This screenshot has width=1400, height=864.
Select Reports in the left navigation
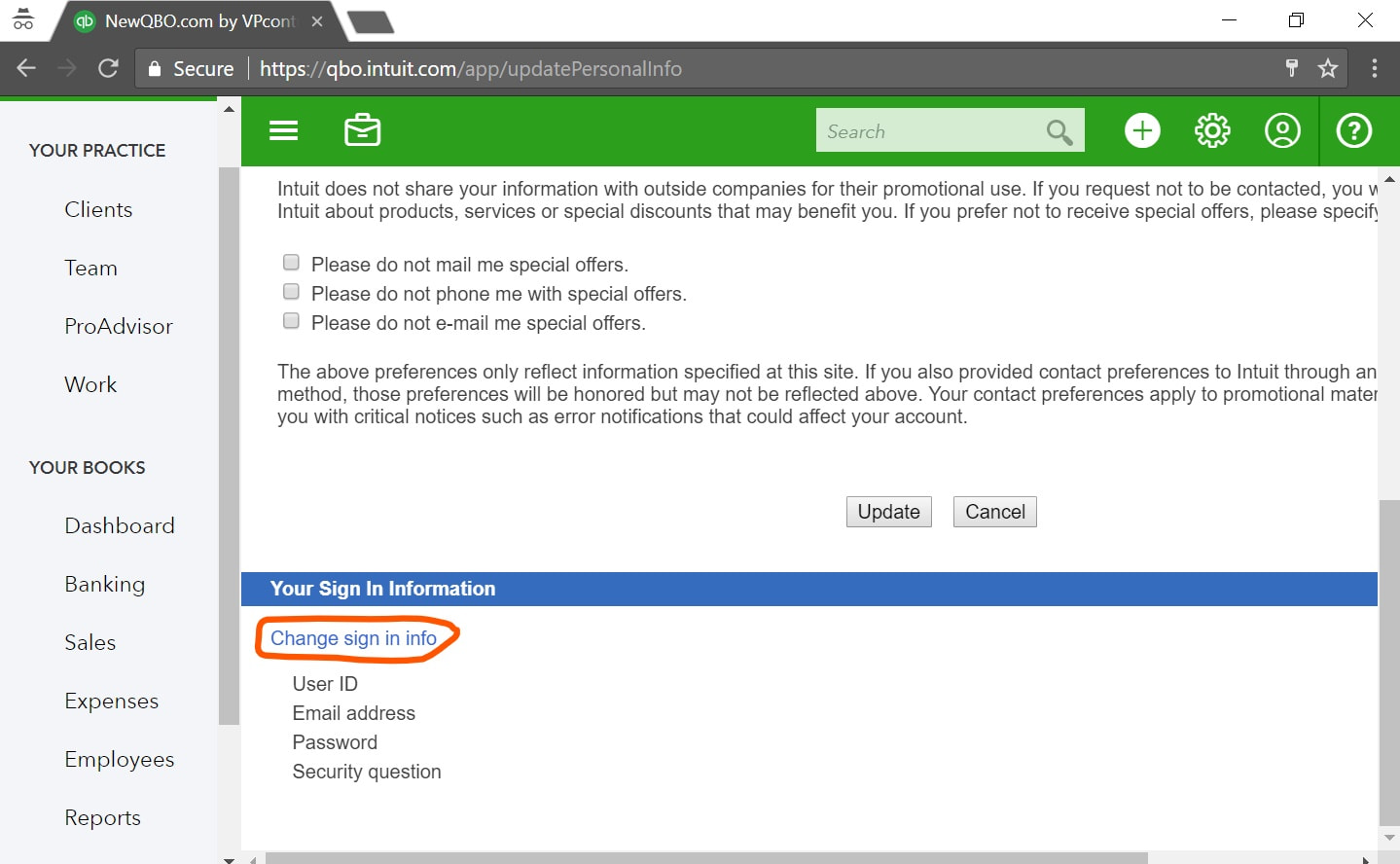point(102,817)
